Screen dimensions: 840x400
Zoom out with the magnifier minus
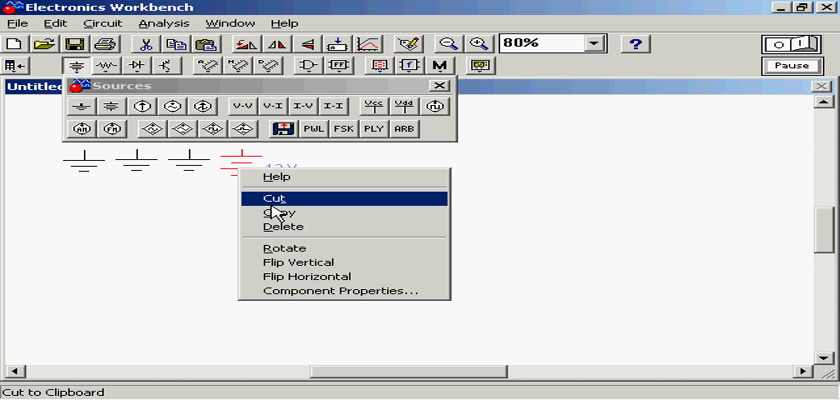[449, 44]
